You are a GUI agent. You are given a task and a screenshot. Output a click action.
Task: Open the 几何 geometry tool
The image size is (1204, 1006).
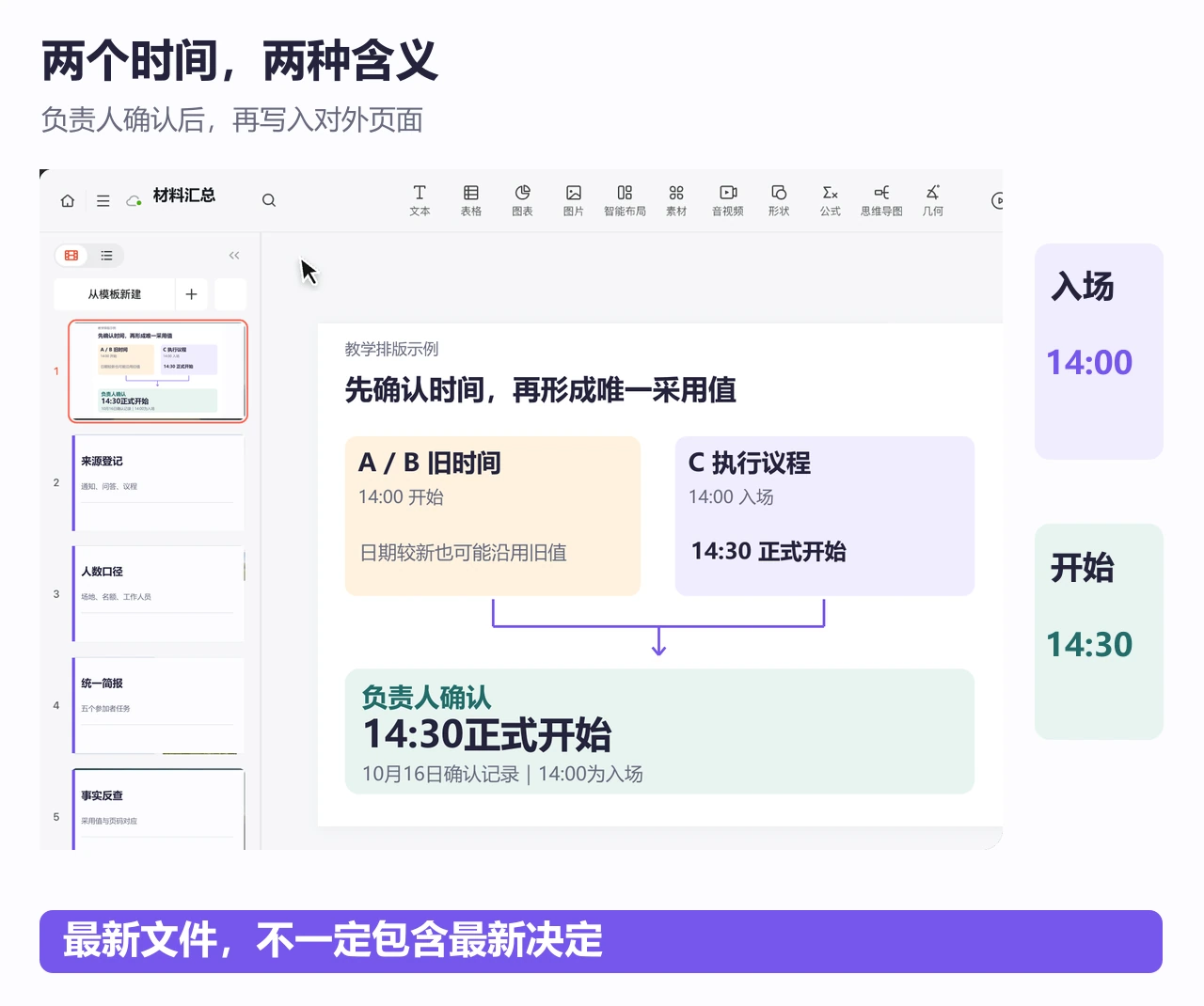pos(933,200)
